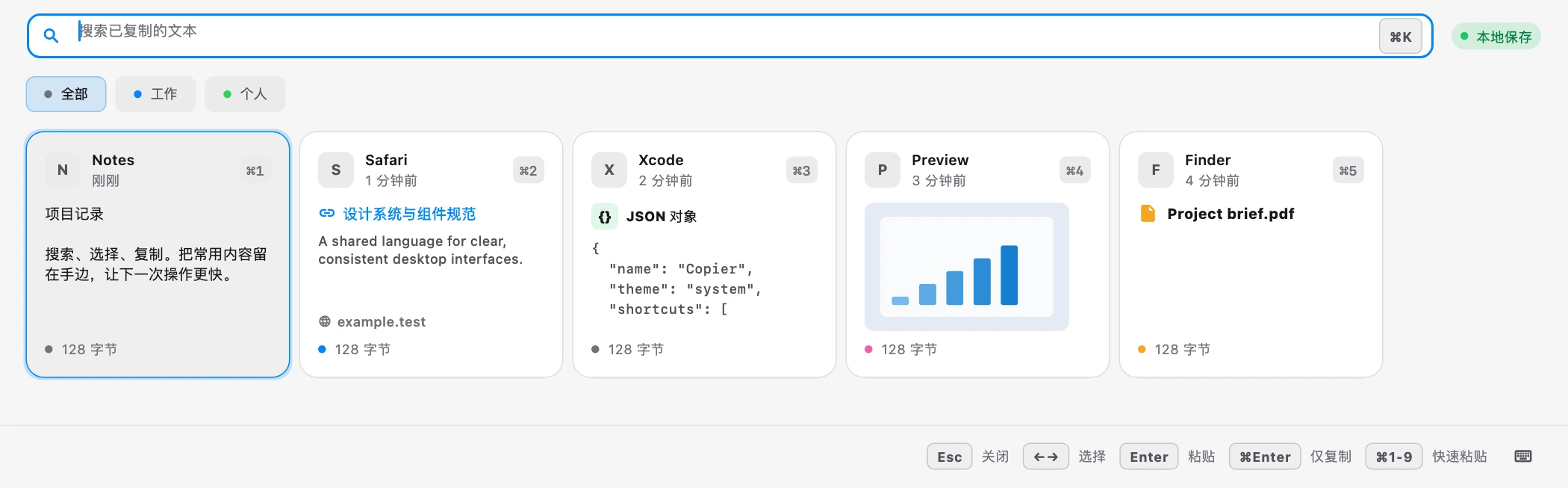Click the 本地保存 status badge

click(1496, 37)
